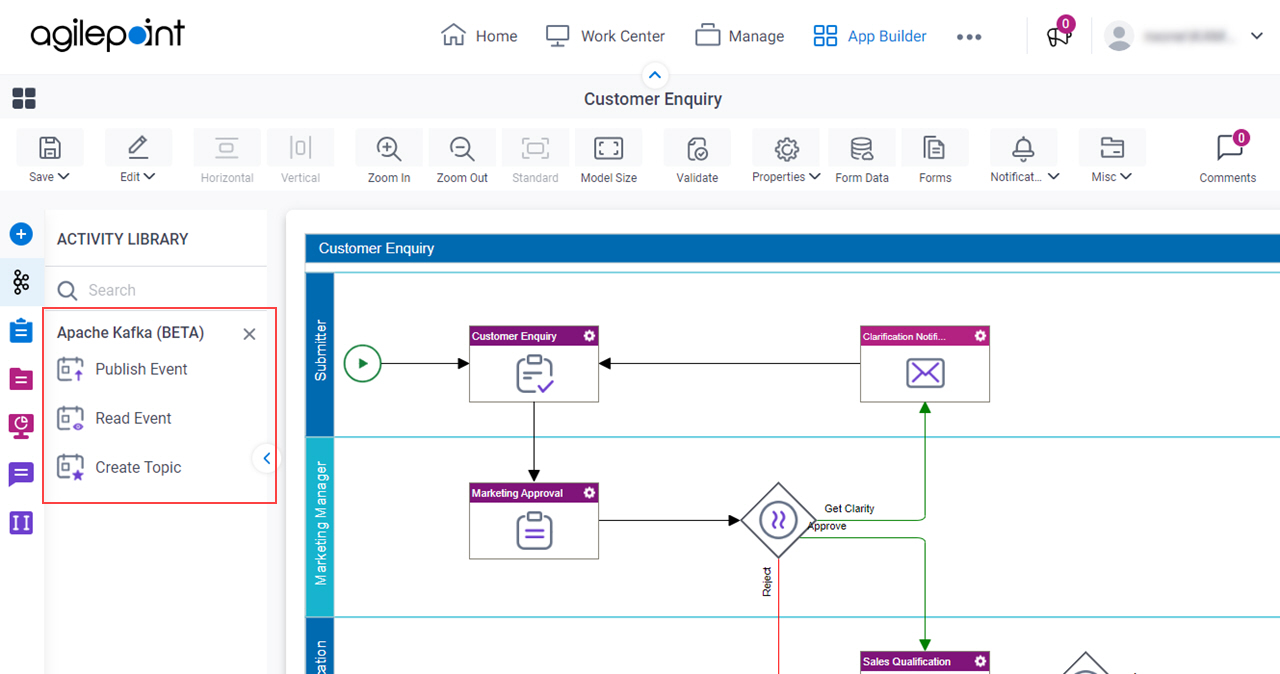
Task: Open Marketing Approval settings gear
Action: click(x=590, y=493)
